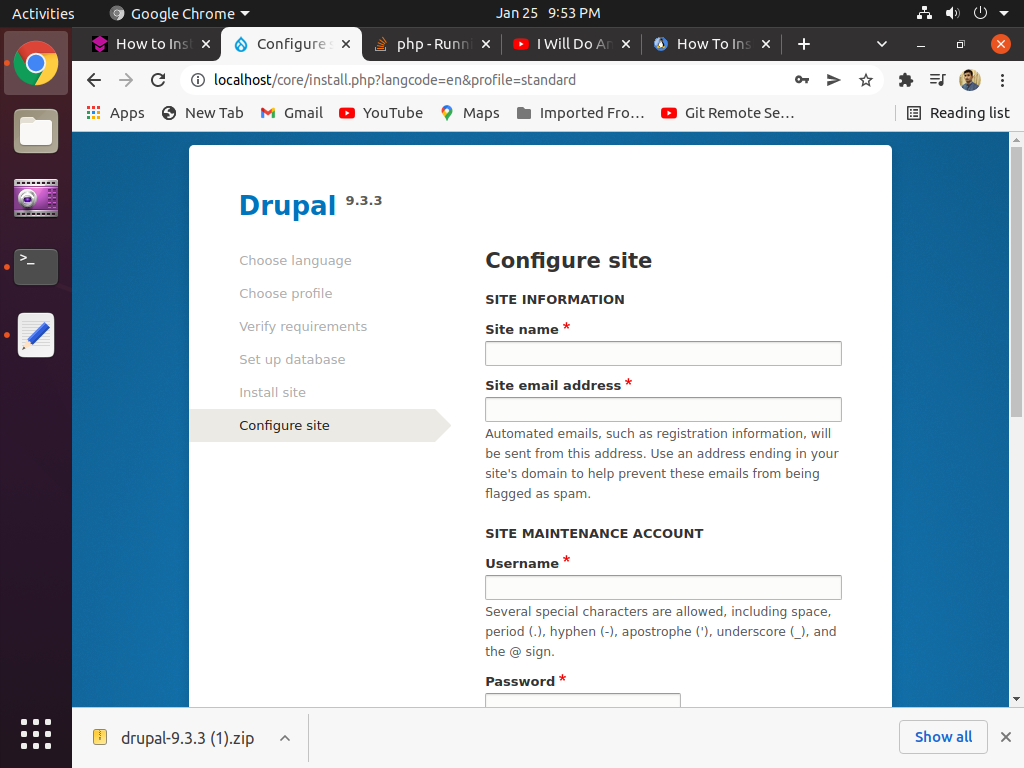
Task: Open the system menu arrow in top bar
Action: coord(1004,13)
